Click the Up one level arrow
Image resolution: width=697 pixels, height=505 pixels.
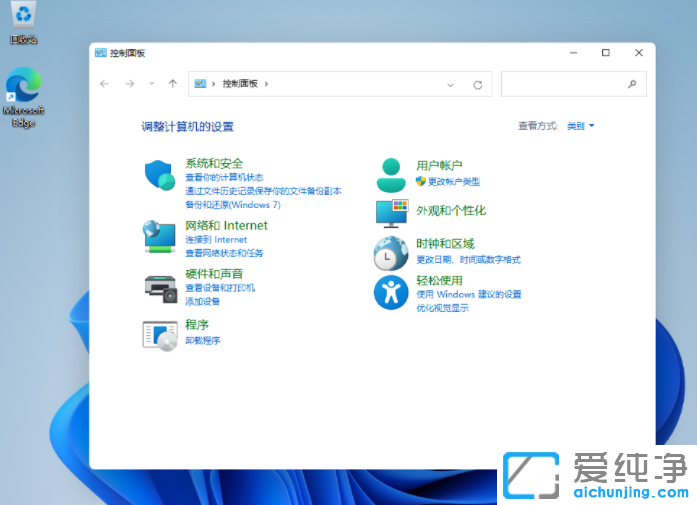[x=173, y=84]
